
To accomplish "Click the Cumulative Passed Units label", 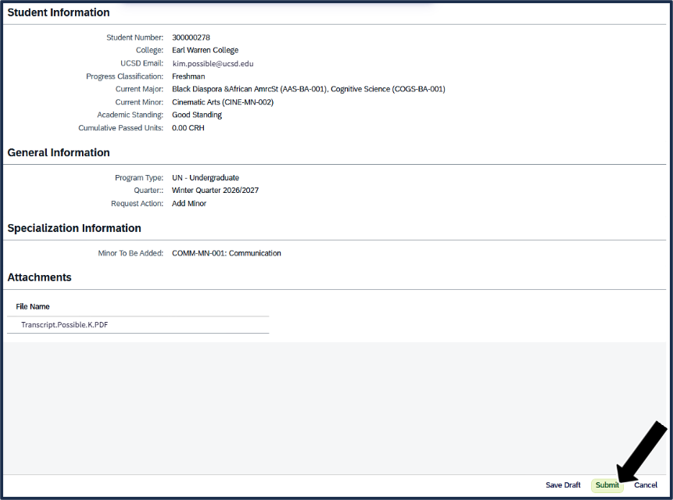I will (x=121, y=128).
